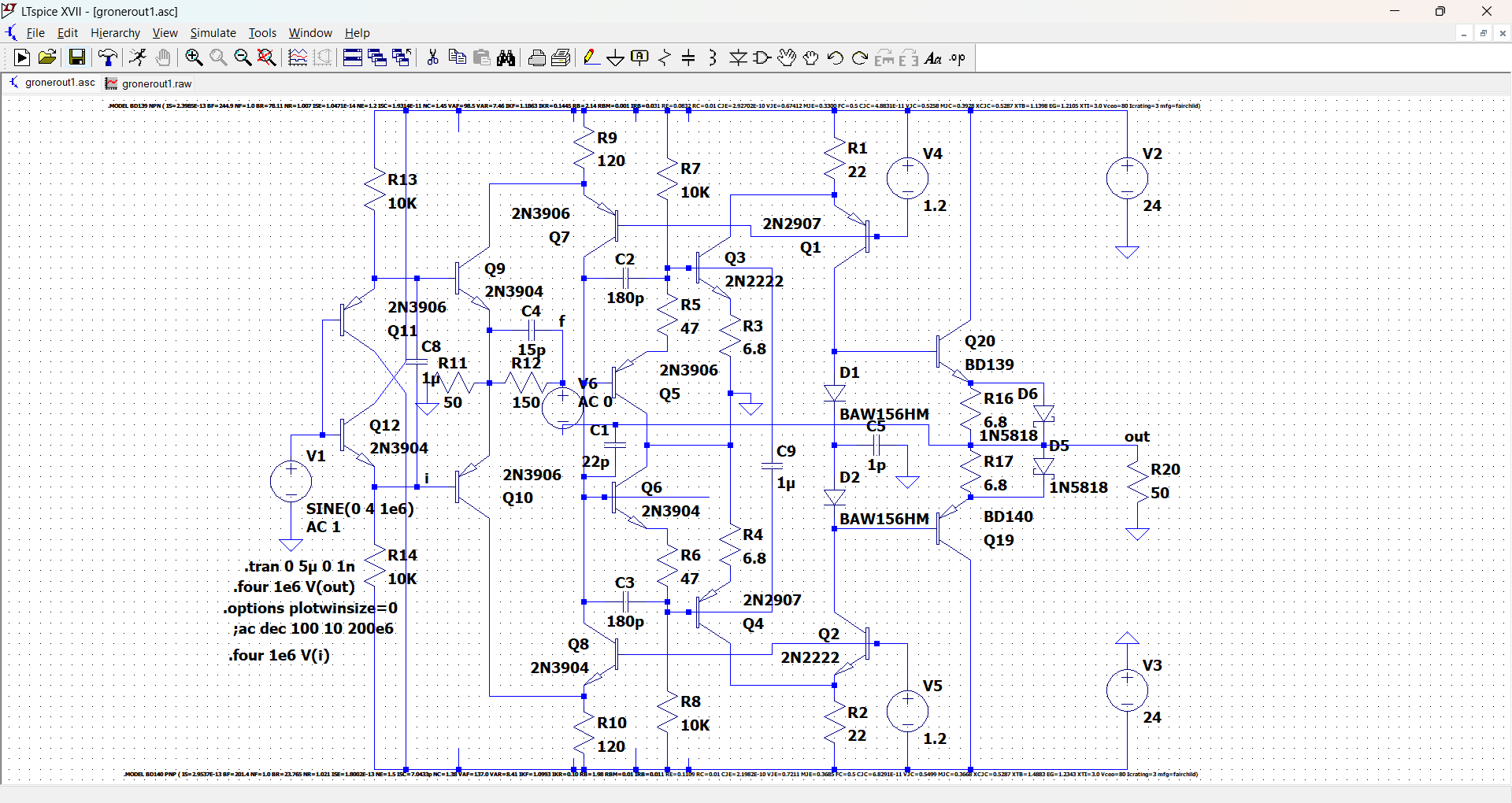
Task: Select the Drag closed-hand tool
Action: (x=811, y=57)
